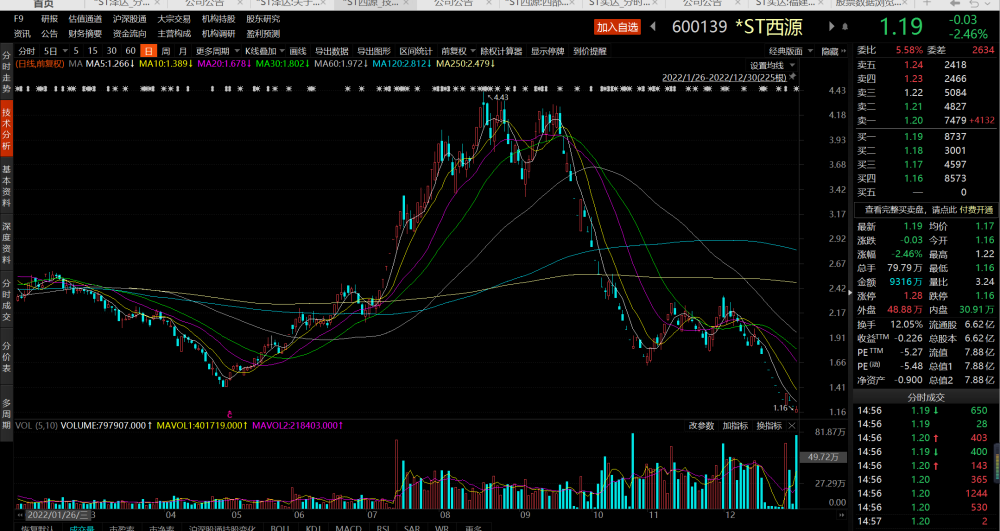Open the 设置均线 dropdown
1000x531 pixels.
[x=772, y=66]
